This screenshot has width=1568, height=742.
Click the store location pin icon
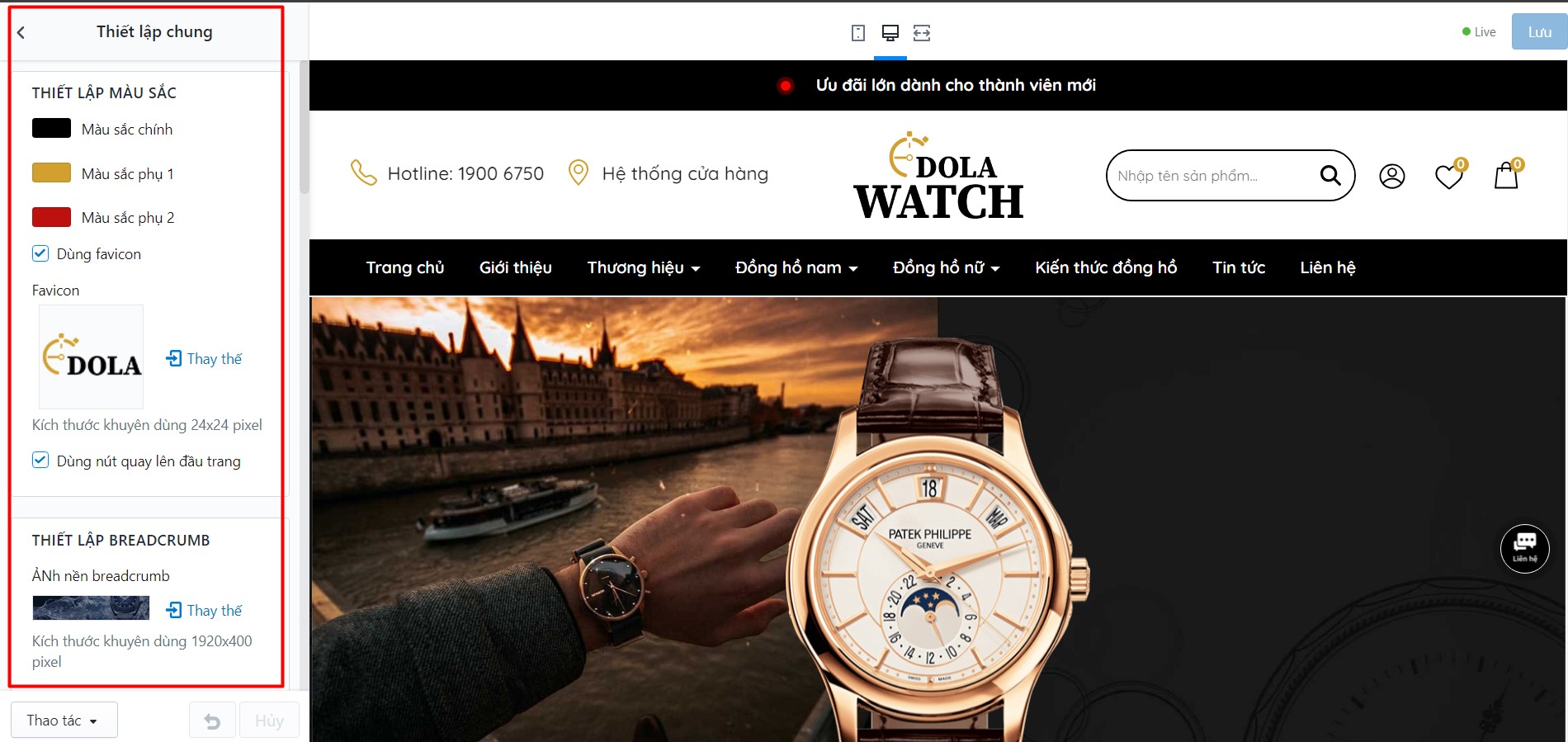(x=579, y=173)
